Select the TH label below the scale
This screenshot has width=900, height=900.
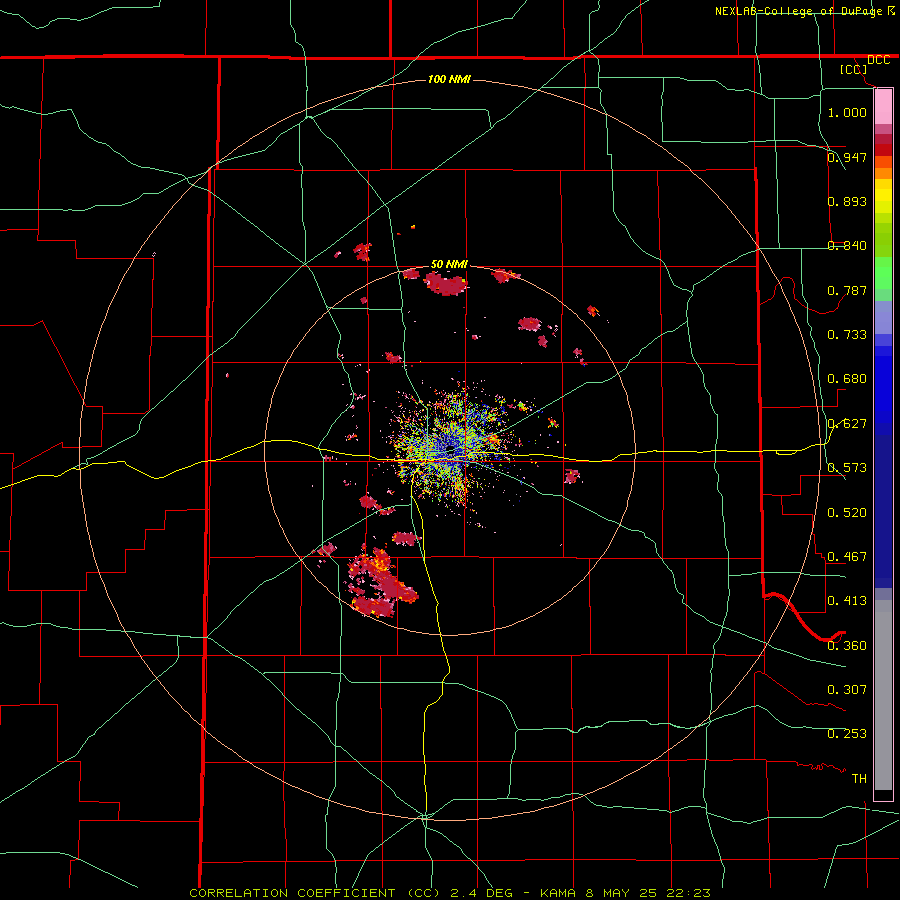point(859,779)
